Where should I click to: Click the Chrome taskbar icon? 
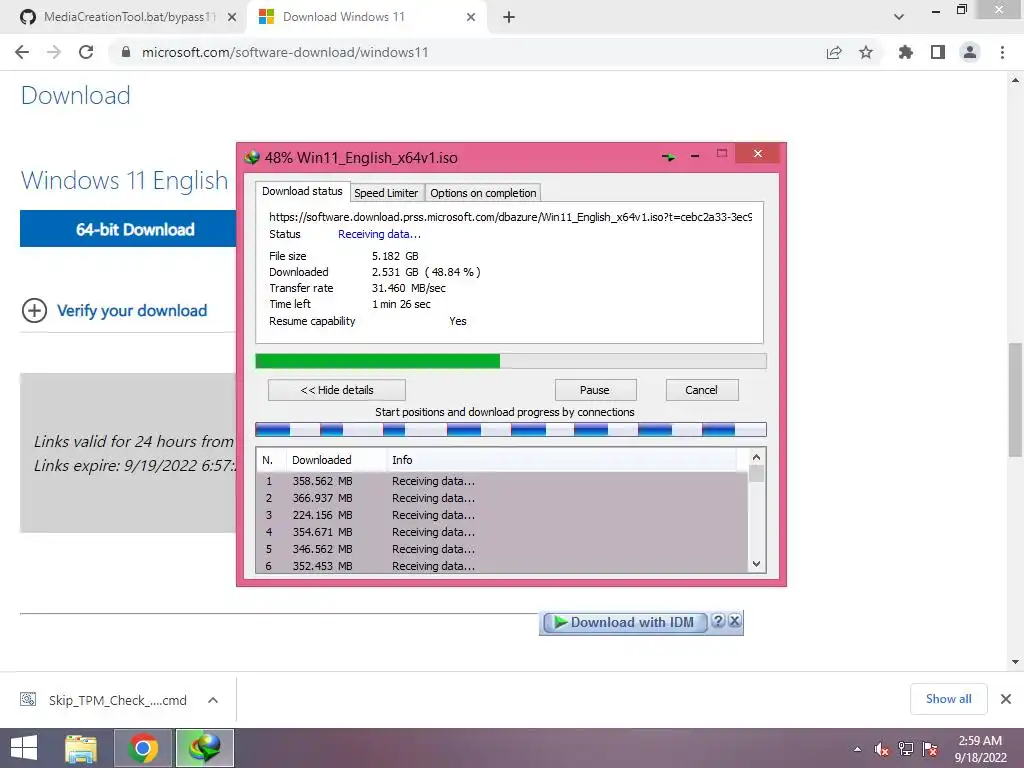click(x=143, y=748)
